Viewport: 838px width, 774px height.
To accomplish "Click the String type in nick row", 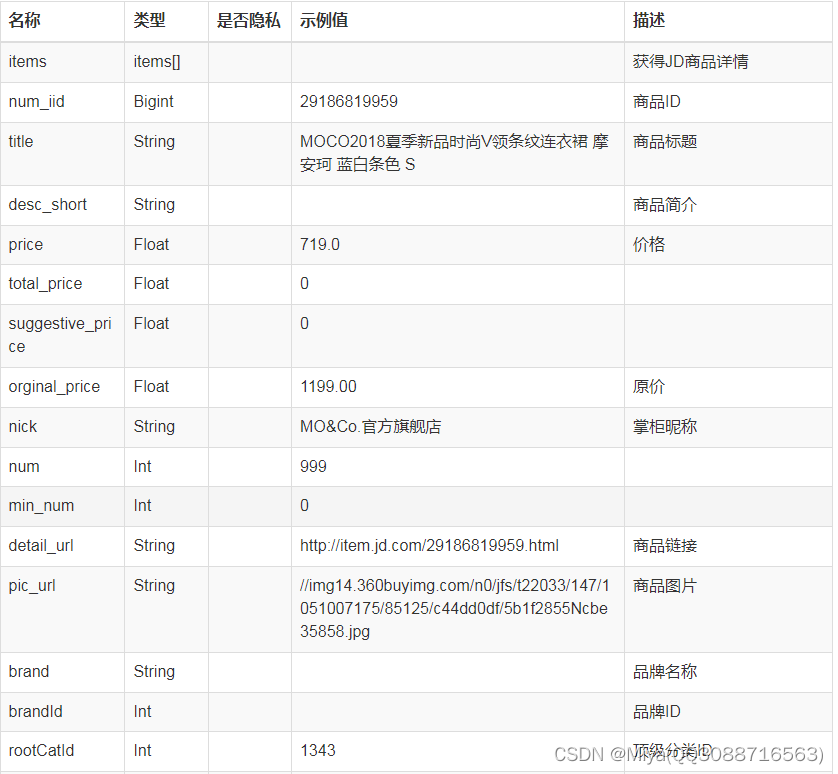I will click(x=154, y=427).
